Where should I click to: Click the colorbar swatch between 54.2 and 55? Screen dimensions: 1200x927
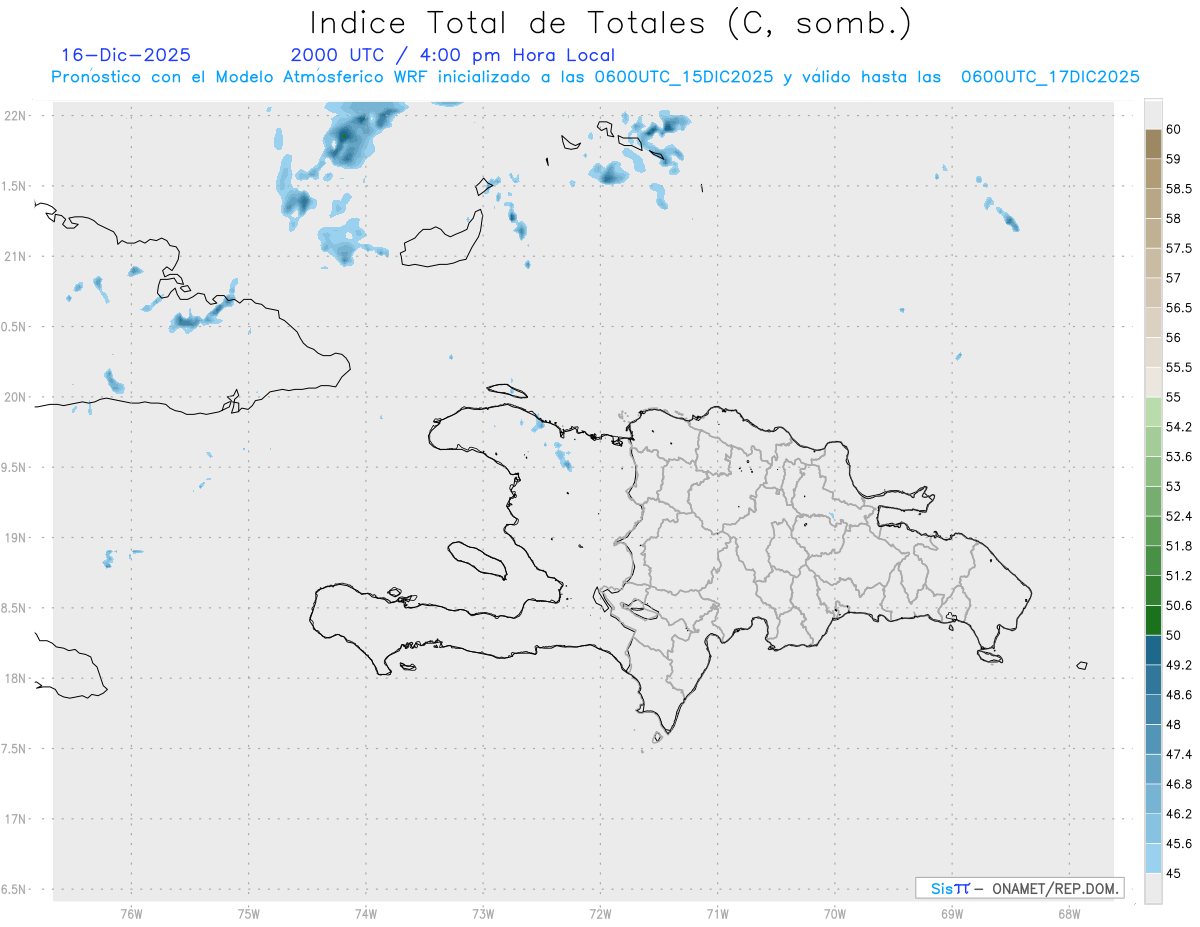coord(1153,412)
